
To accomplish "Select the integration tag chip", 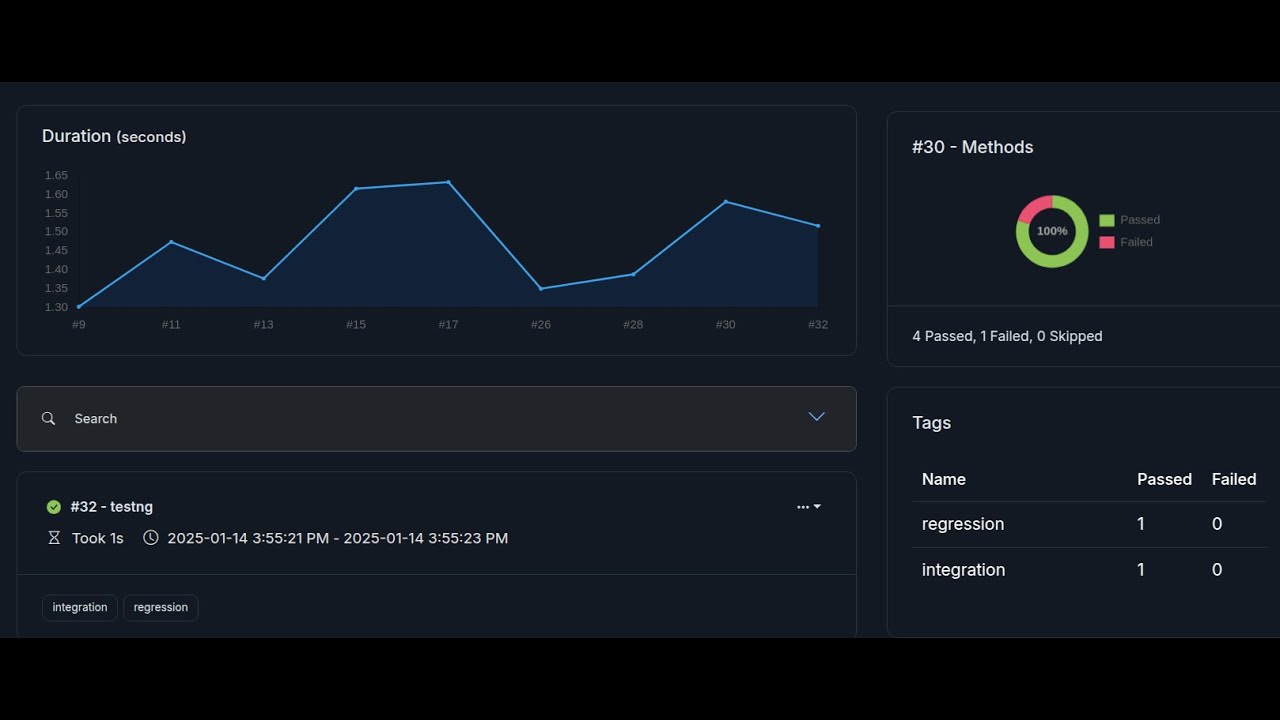I will 80,608.
